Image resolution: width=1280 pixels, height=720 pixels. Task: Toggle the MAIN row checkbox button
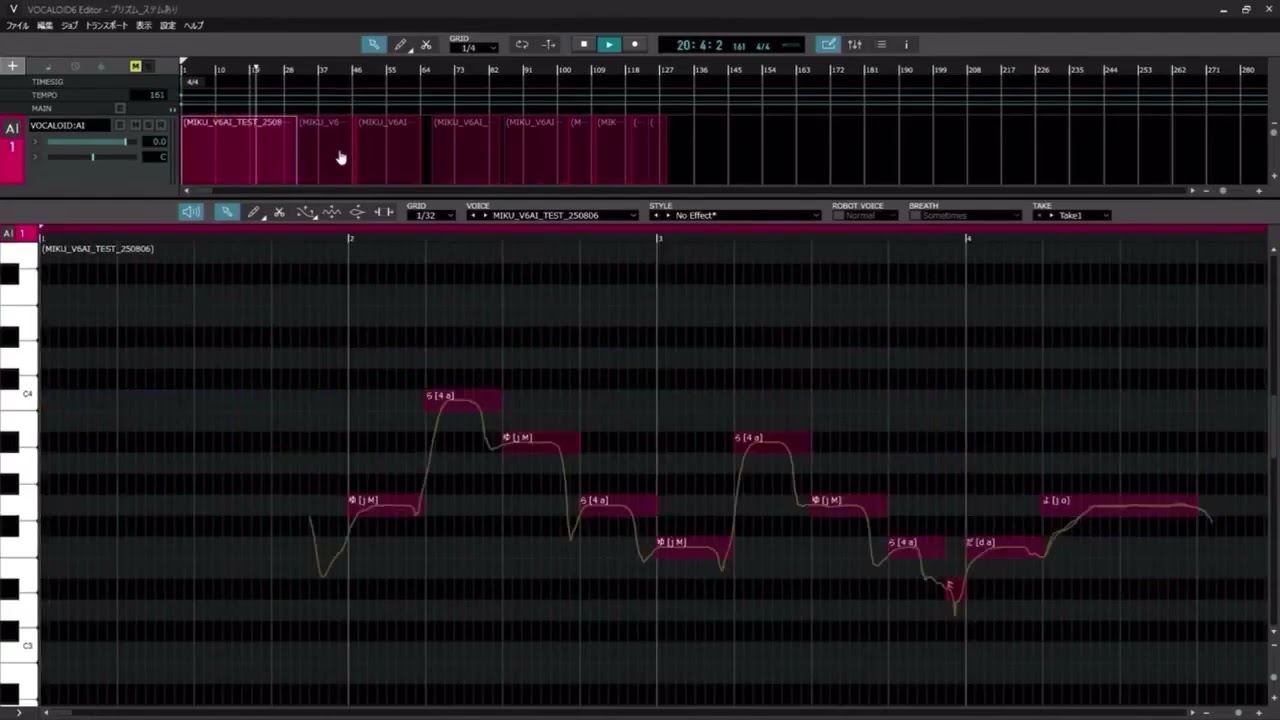pyautogui.click(x=120, y=108)
